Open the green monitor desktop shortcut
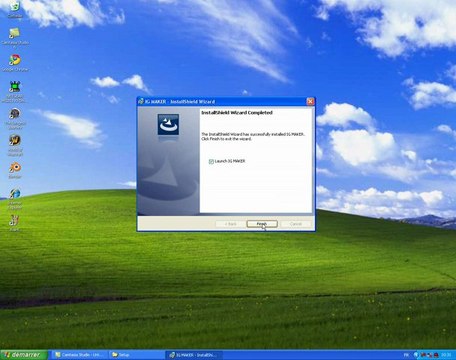Image resolution: width=456 pixels, height=360 pixels. (x=15, y=90)
